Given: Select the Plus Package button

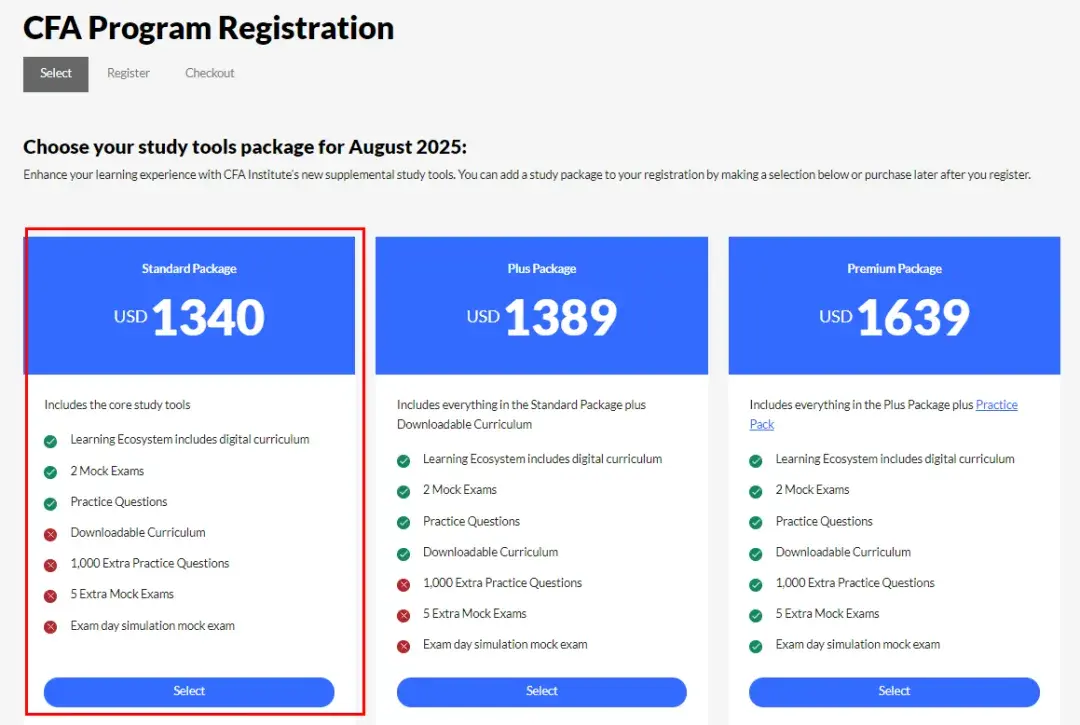Looking at the screenshot, I should [541, 691].
